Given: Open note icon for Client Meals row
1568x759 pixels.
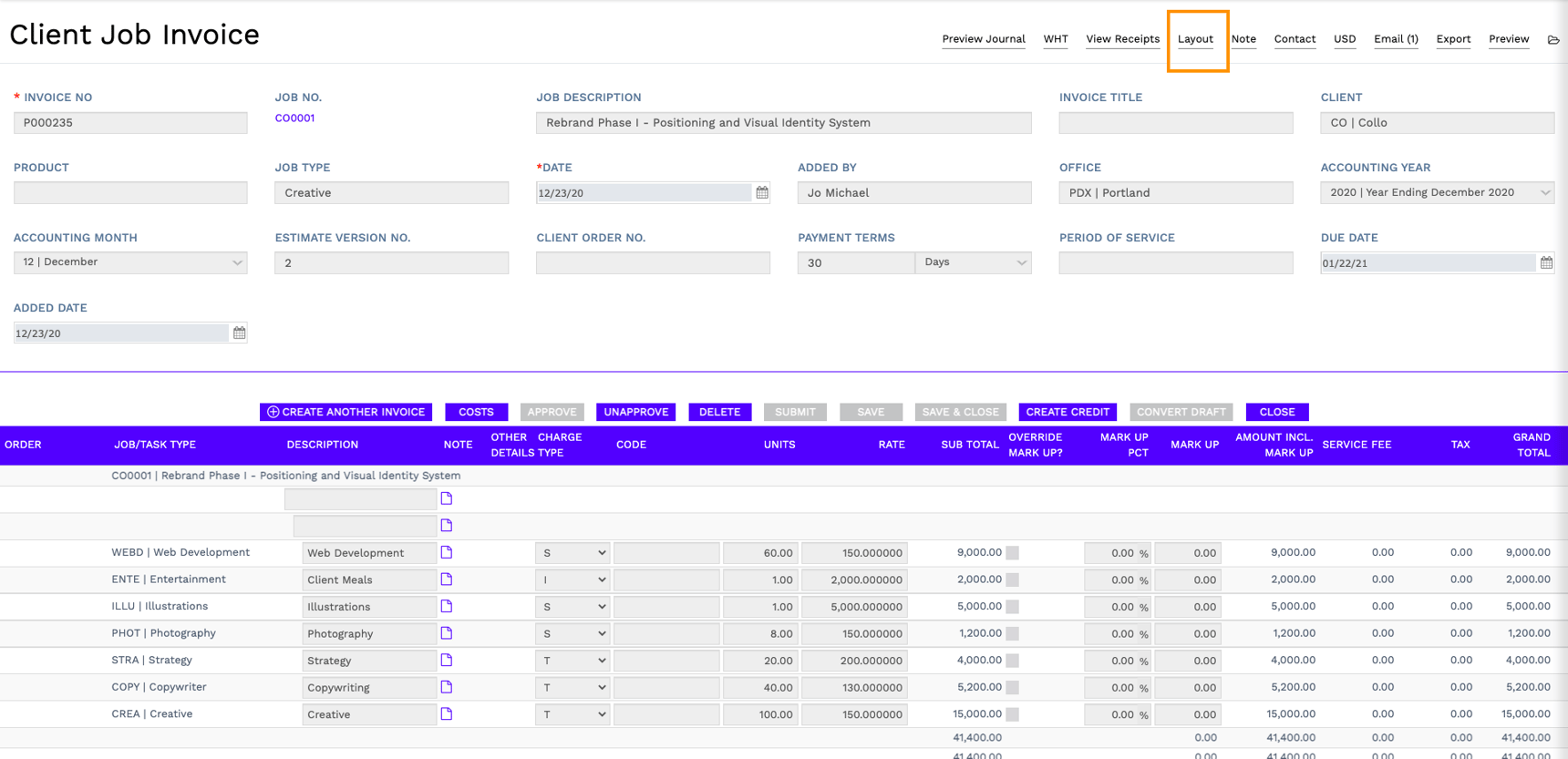Looking at the screenshot, I should 447,580.
